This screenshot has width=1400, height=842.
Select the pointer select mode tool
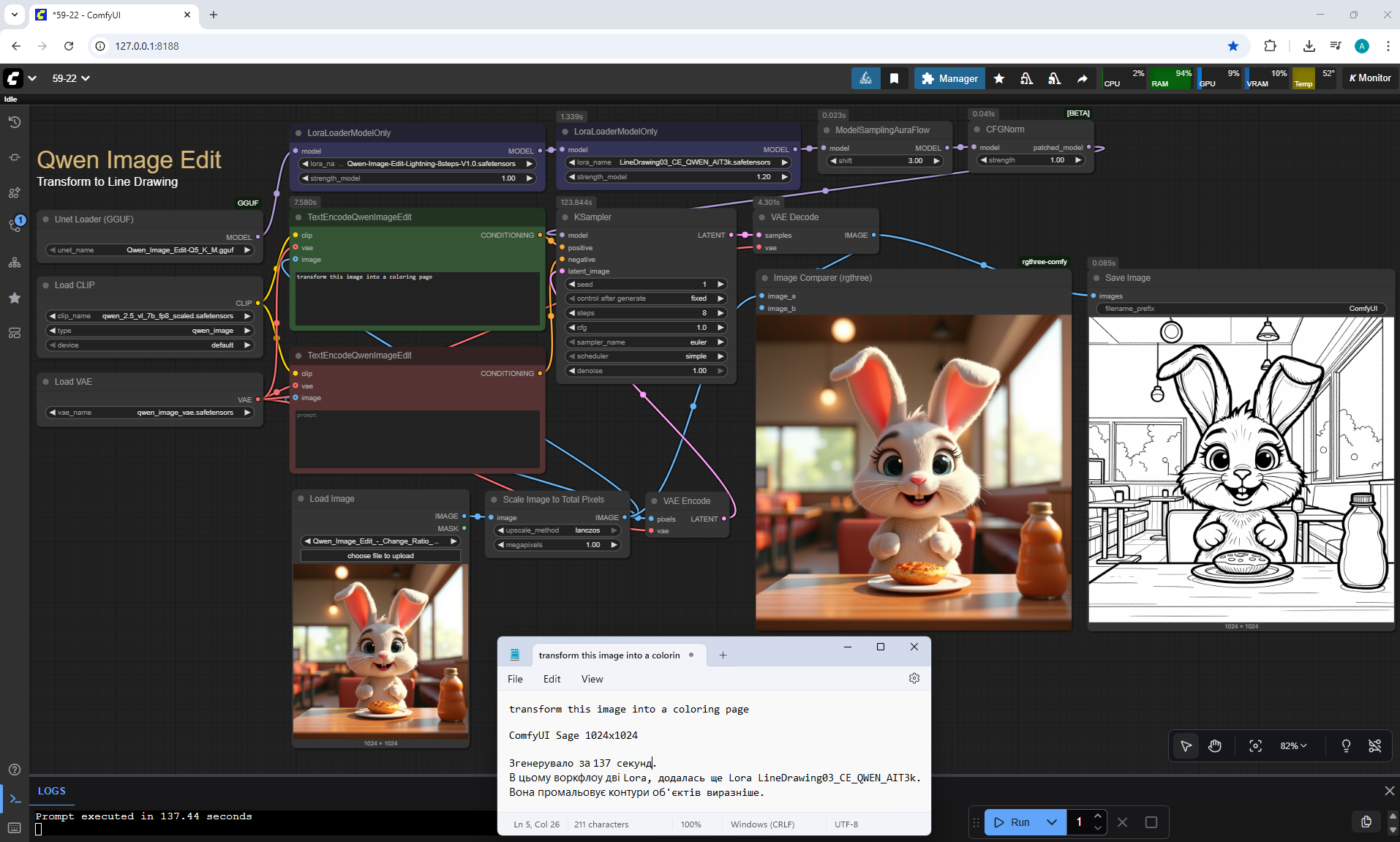(1186, 745)
